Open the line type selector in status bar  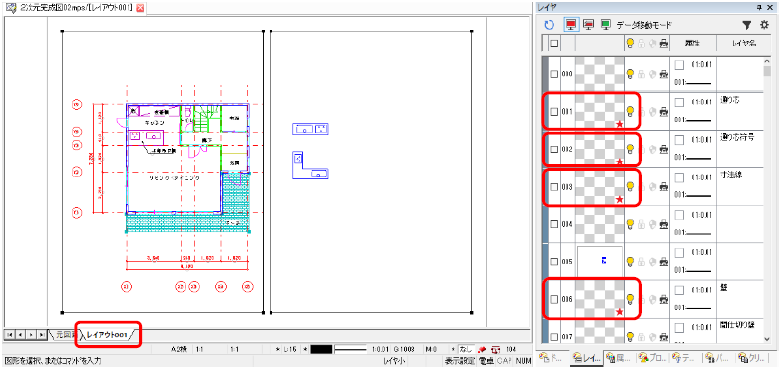tap(350, 349)
